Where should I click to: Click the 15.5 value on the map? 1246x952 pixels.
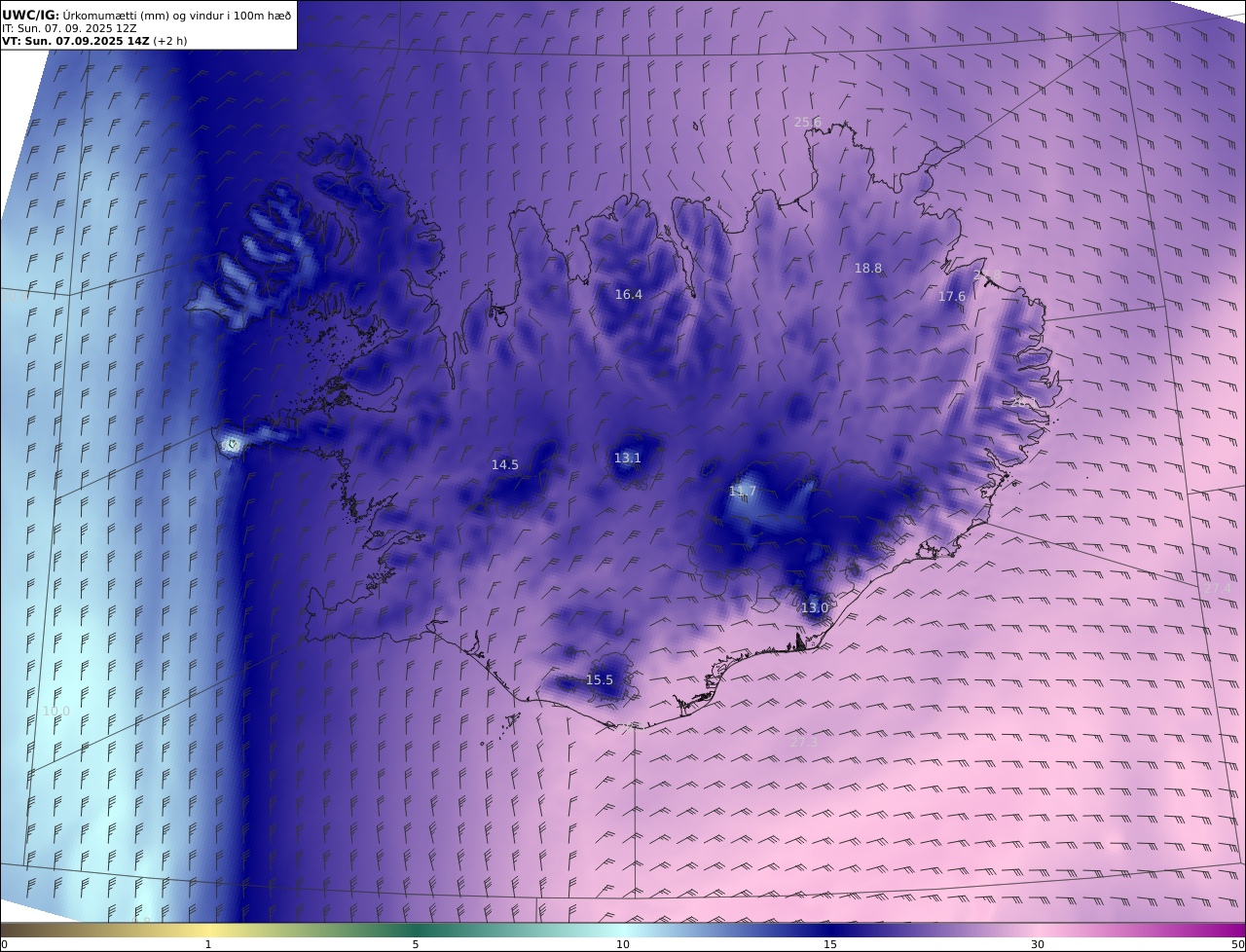point(600,679)
